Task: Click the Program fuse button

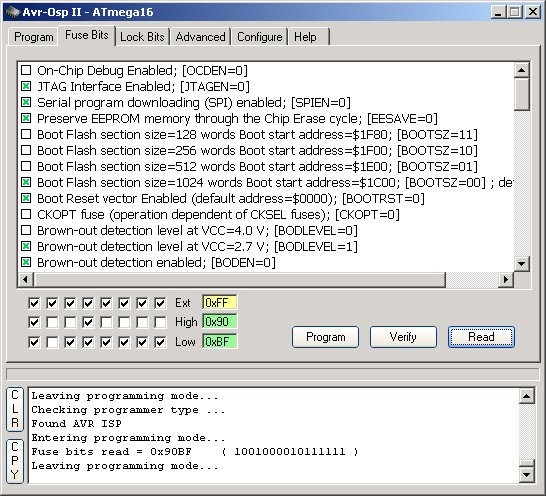Action: point(326,337)
